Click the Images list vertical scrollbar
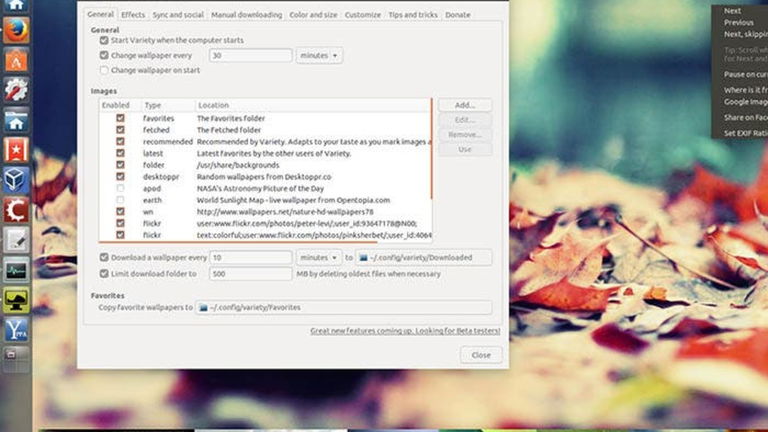The height and width of the screenshot is (432, 768). [x=432, y=170]
